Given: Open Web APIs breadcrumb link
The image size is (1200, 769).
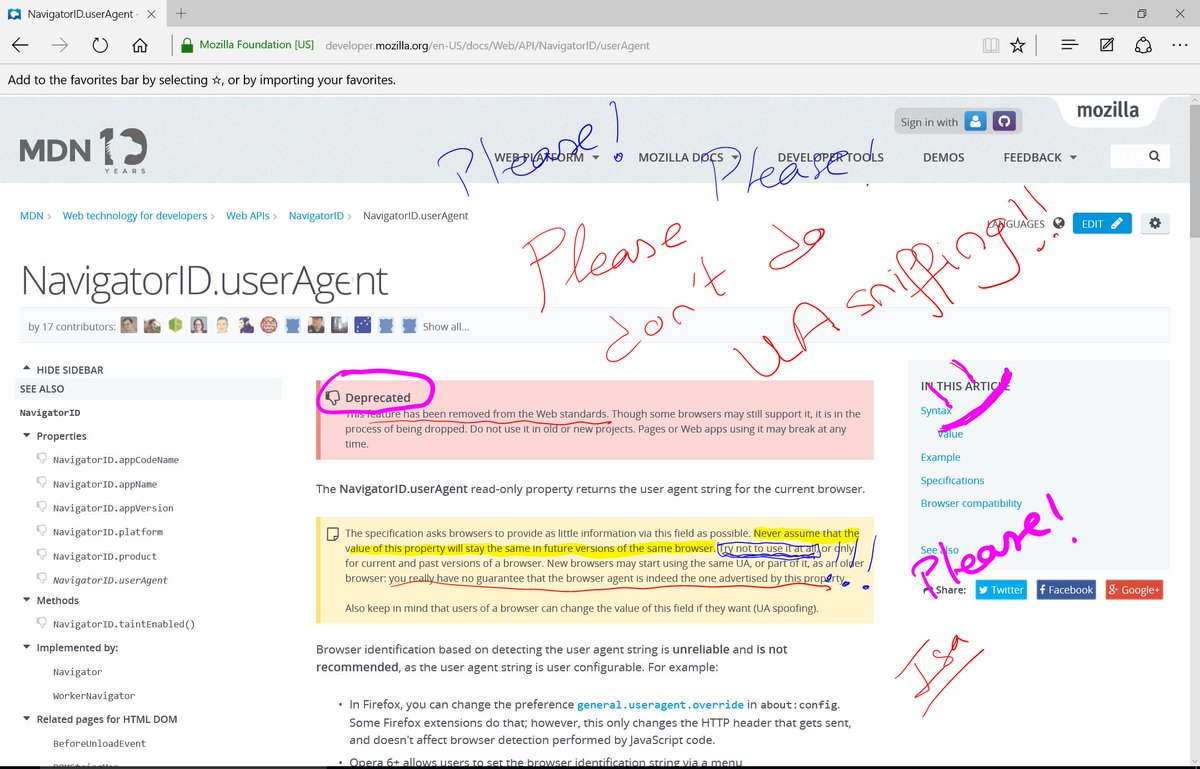Looking at the screenshot, I should (248, 215).
